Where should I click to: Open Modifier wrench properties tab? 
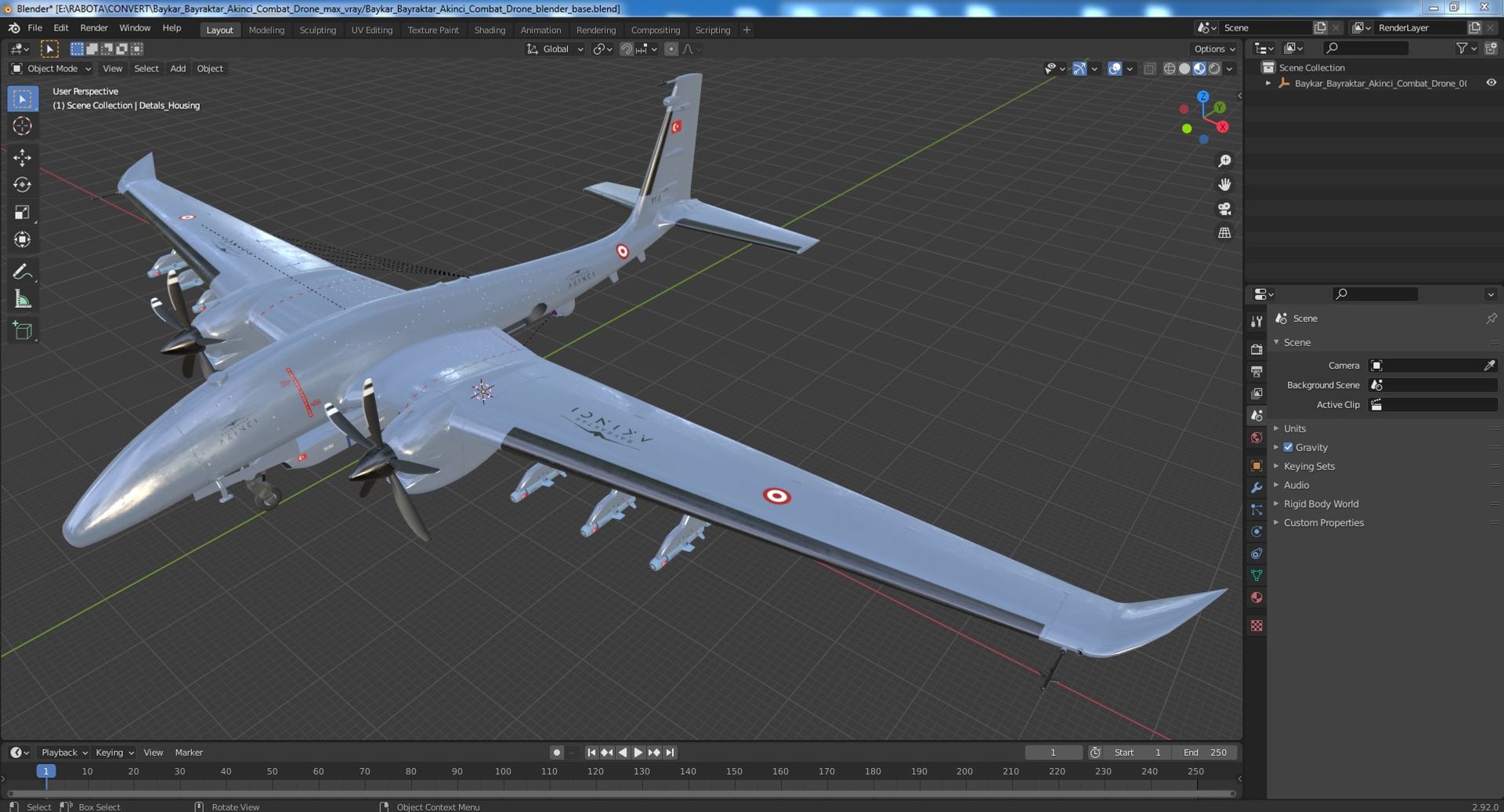(1256, 487)
